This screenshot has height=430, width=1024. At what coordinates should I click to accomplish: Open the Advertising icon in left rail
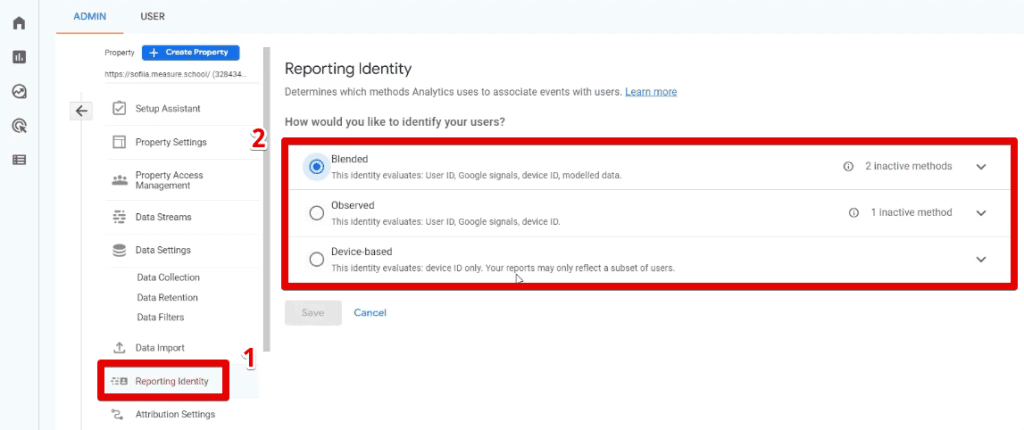coord(18,125)
